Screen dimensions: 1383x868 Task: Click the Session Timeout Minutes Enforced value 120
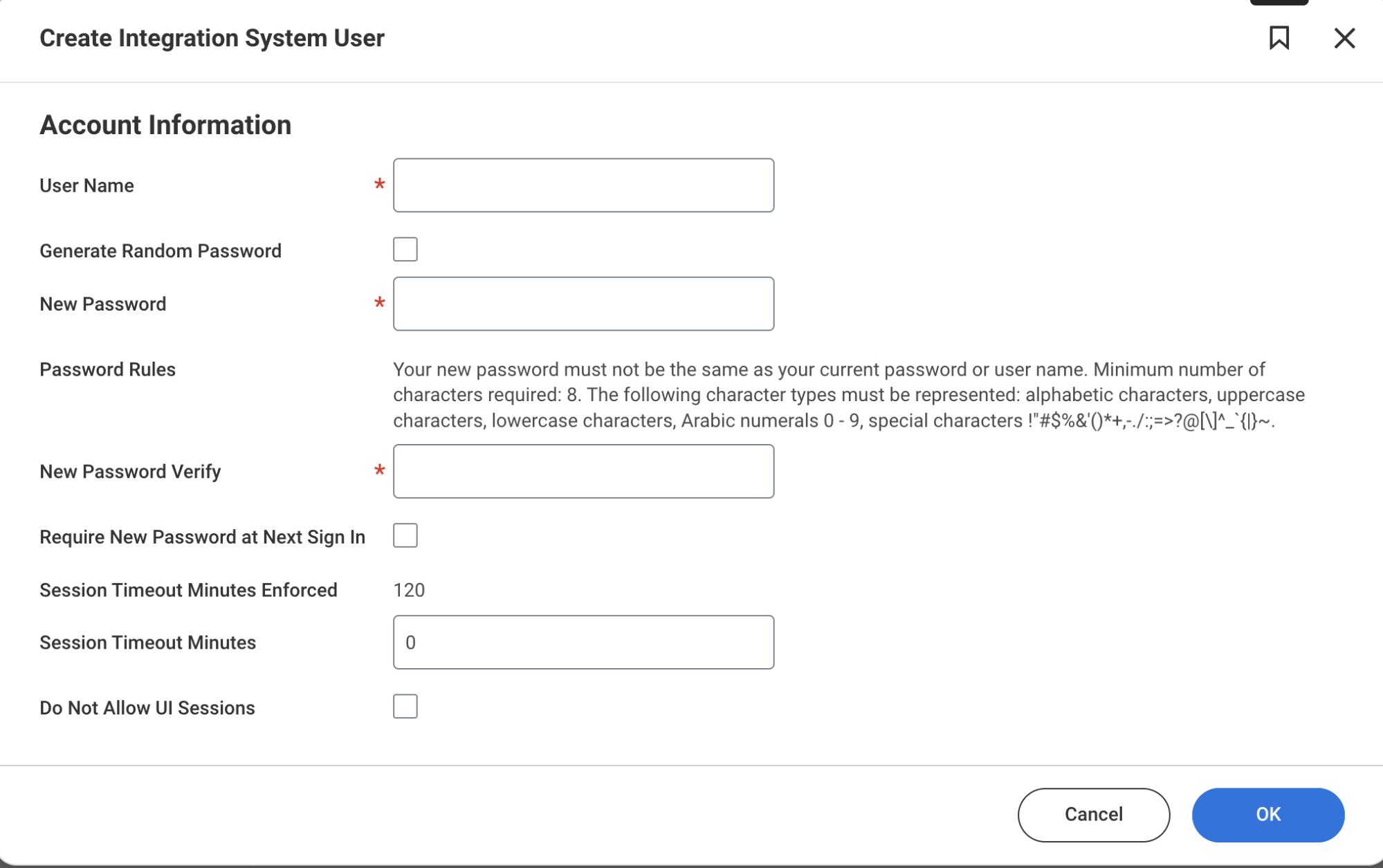coord(409,590)
